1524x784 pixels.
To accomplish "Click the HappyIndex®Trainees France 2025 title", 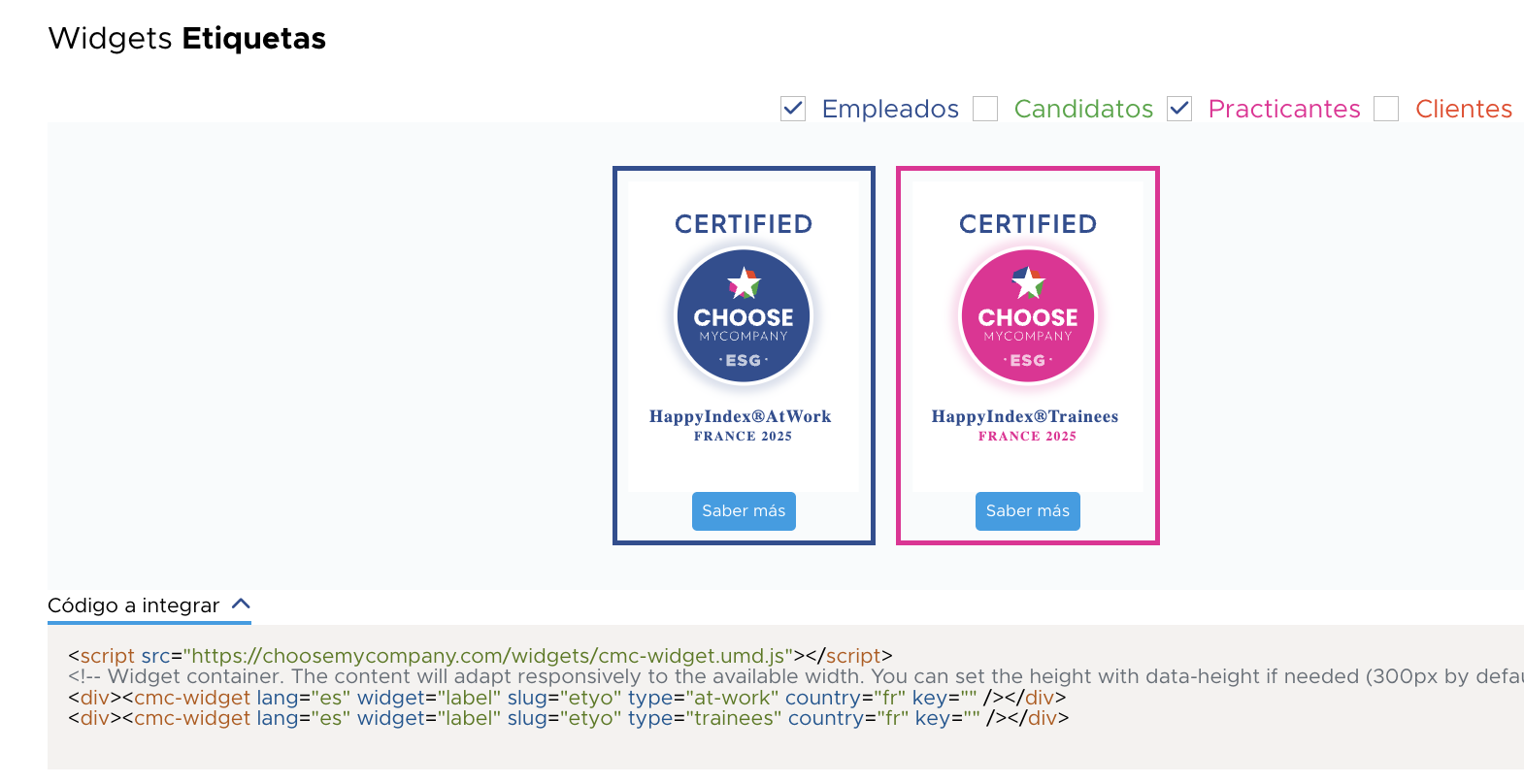I will (1025, 425).
